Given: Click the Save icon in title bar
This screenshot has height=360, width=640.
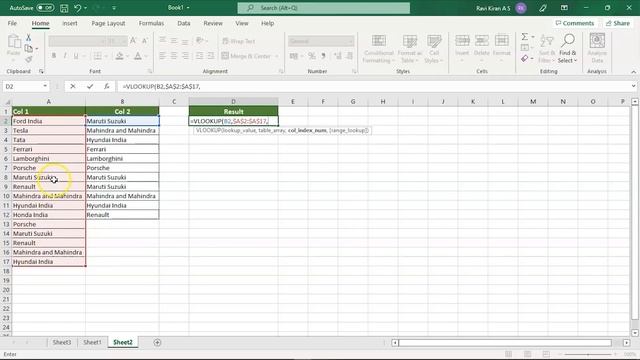Looking at the screenshot, I should [64, 8].
